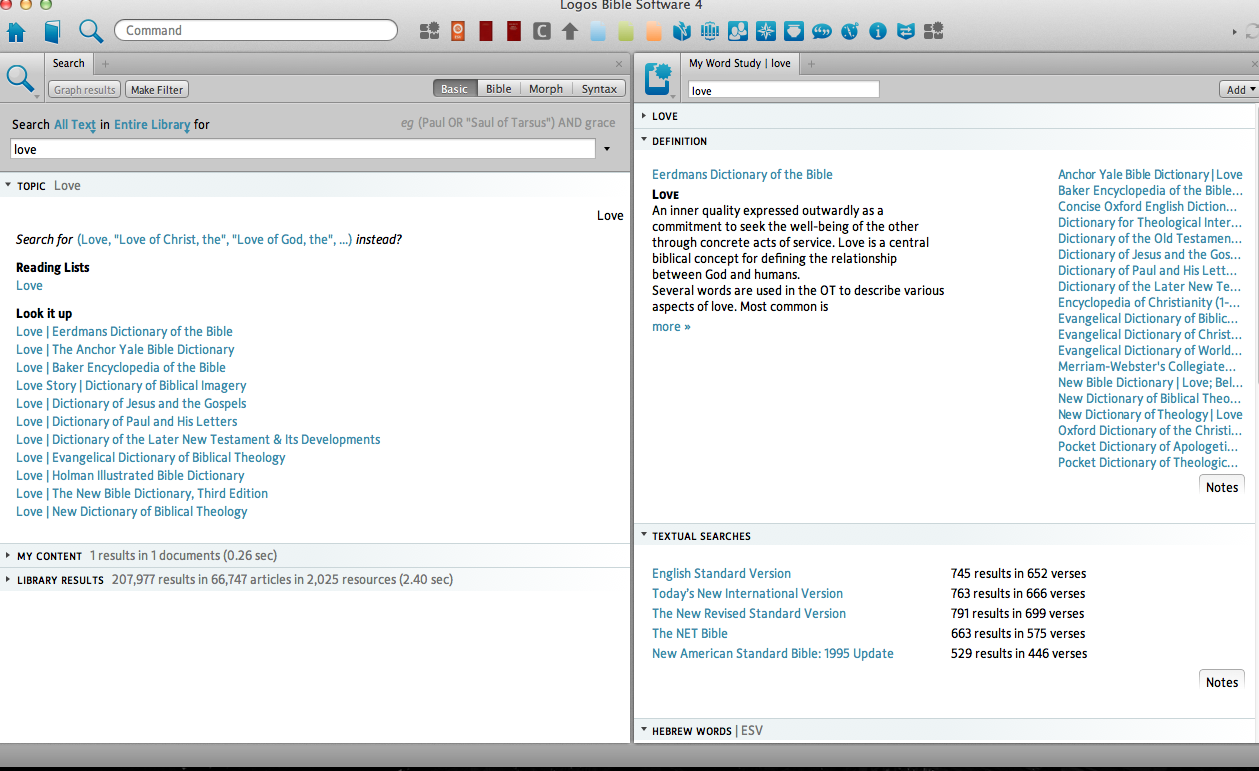The height and width of the screenshot is (771, 1259).
Task: Click Notes button under Definition
Action: pos(1222,487)
